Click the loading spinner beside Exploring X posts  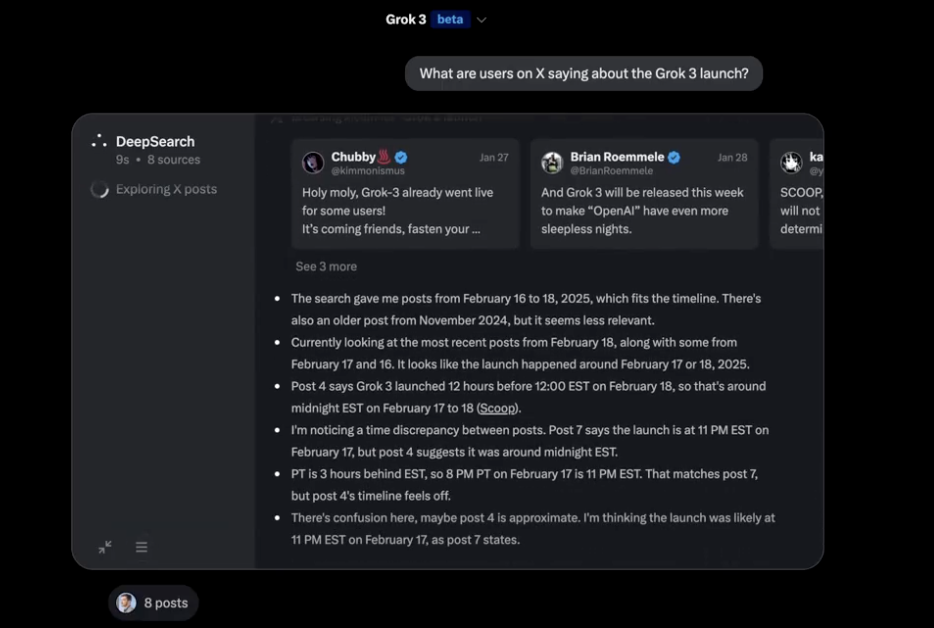pos(99,188)
